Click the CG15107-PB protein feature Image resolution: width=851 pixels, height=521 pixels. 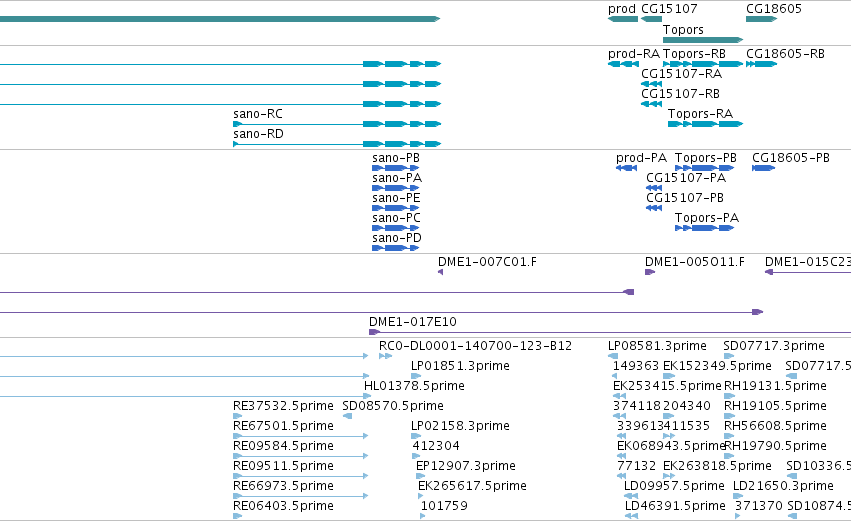654,208
